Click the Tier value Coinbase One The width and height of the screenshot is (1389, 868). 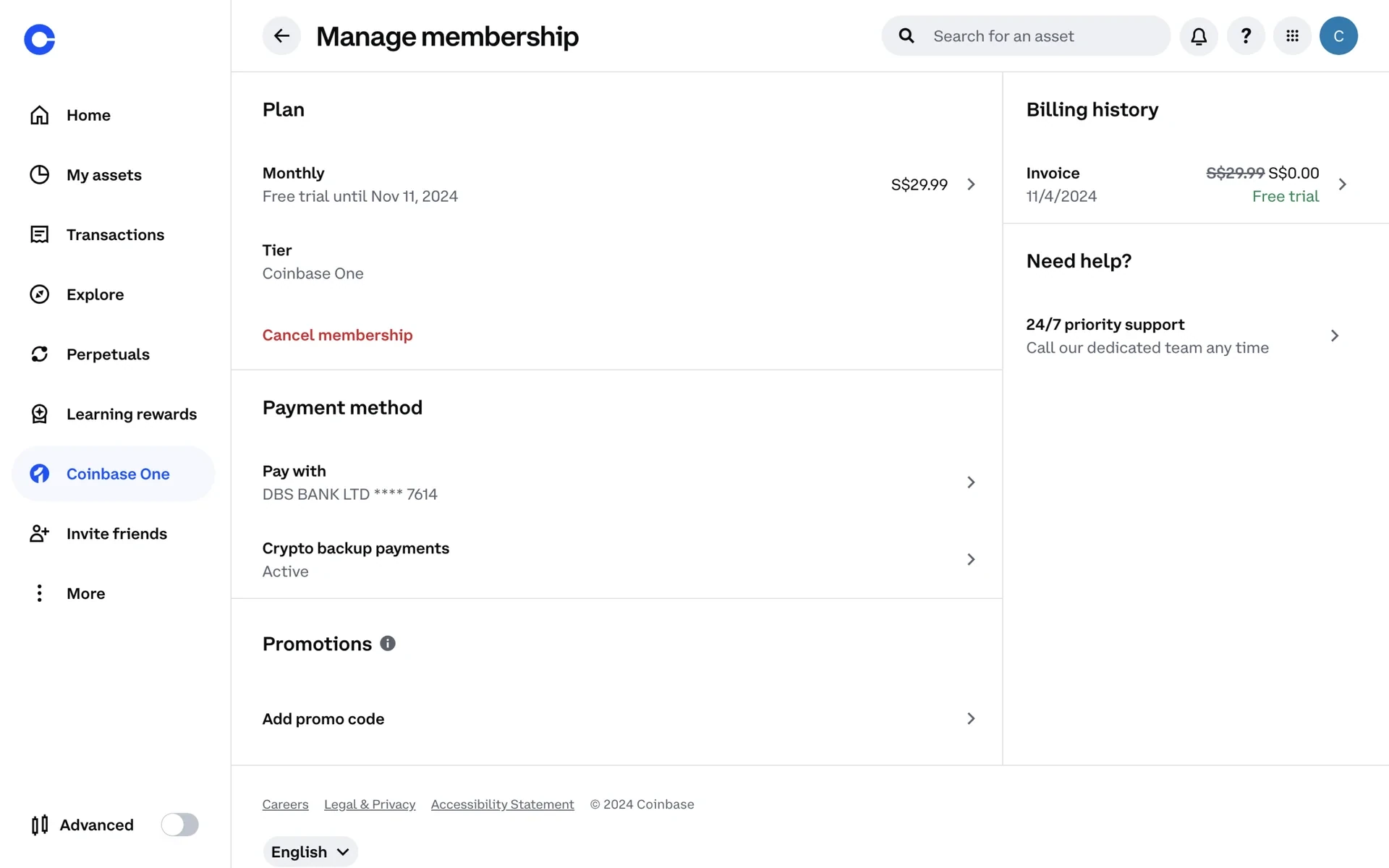[x=313, y=273]
